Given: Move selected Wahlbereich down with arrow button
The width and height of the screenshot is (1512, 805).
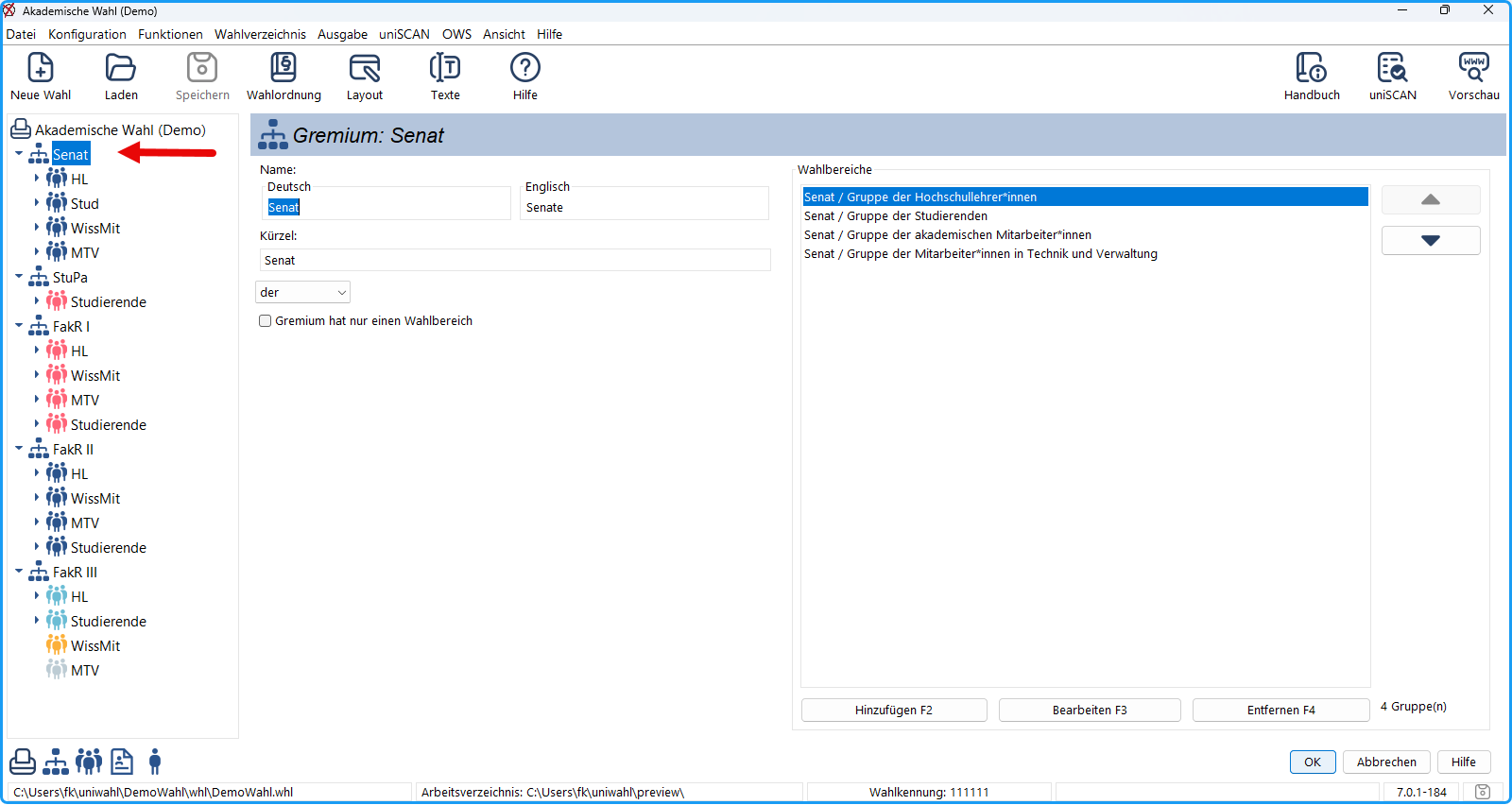Looking at the screenshot, I should [x=1431, y=240].
